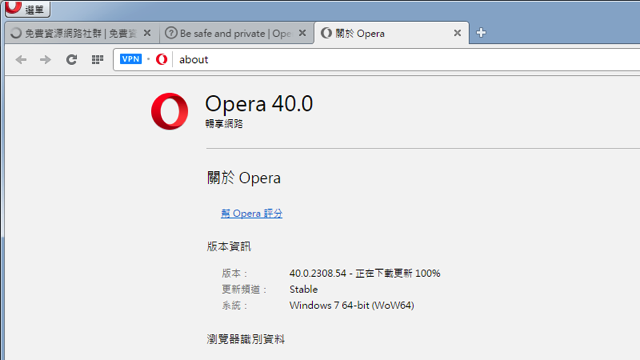This screenshot has height=360, width=640.
Task: Click the Windows 7 64-bit (WoW64) value
Action: (x=351, y=305)
